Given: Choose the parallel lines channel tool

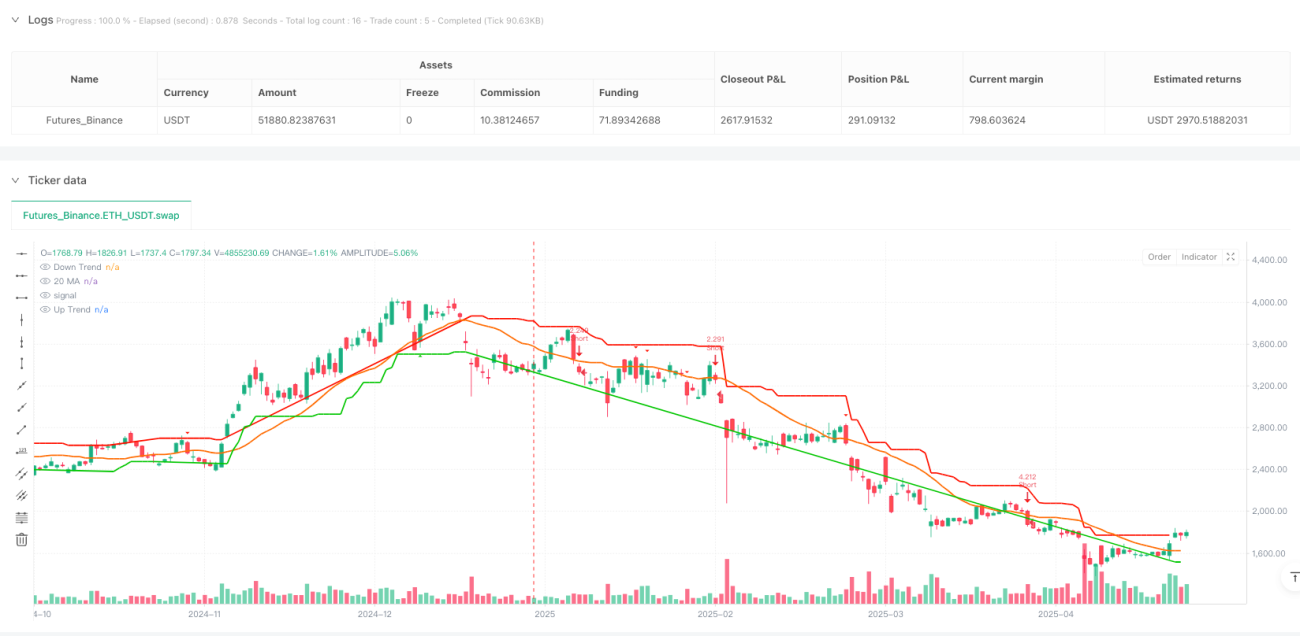Looking at the screenshot, I should coord(22,474).
